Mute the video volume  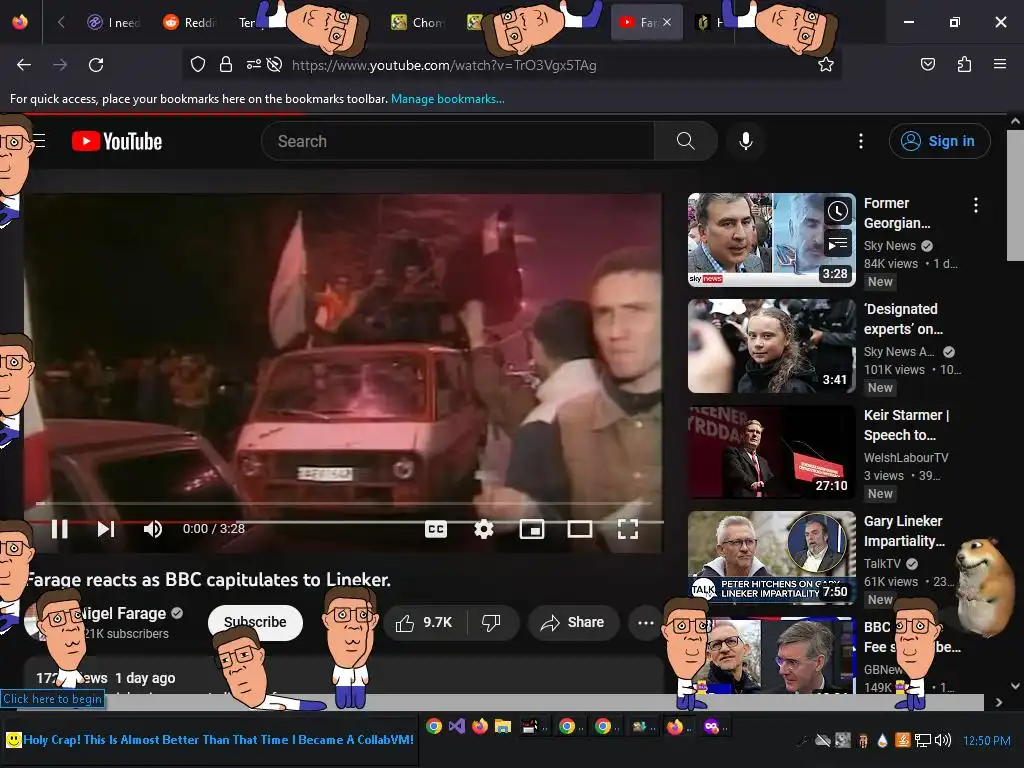click(x=153, y=529)
